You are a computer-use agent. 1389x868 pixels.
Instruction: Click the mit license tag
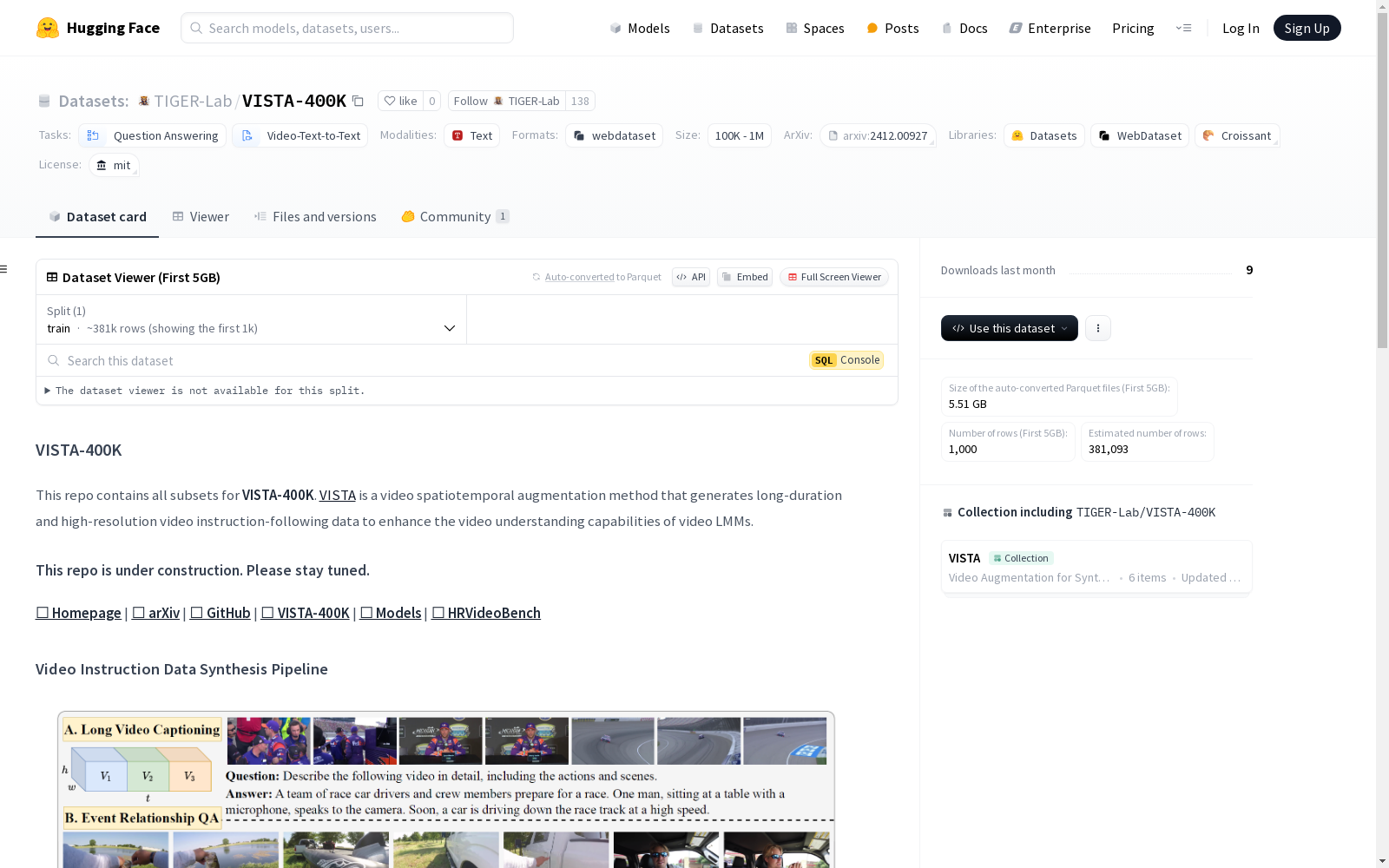(114, 165)
